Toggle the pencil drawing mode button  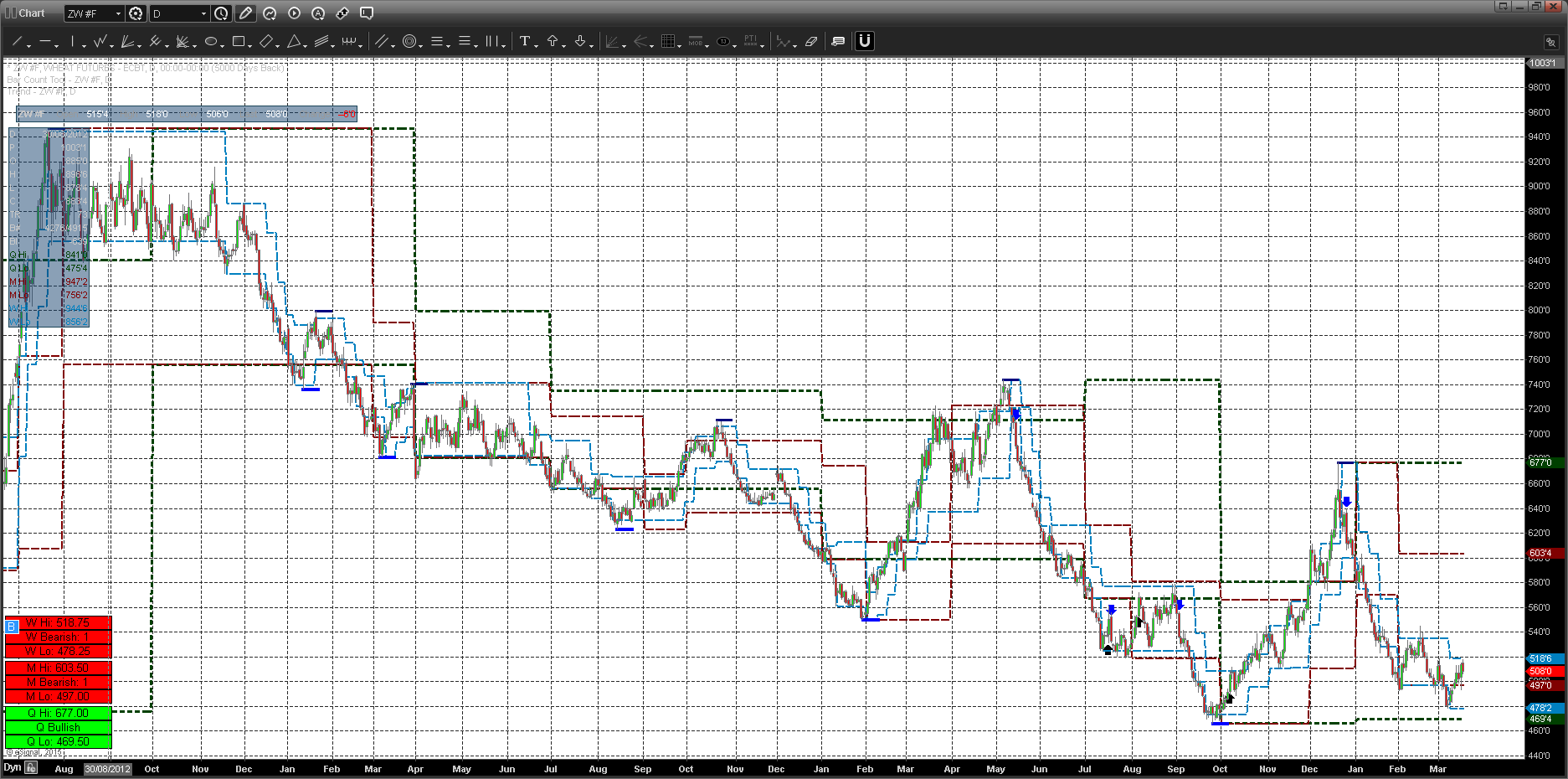pos(245,13)
